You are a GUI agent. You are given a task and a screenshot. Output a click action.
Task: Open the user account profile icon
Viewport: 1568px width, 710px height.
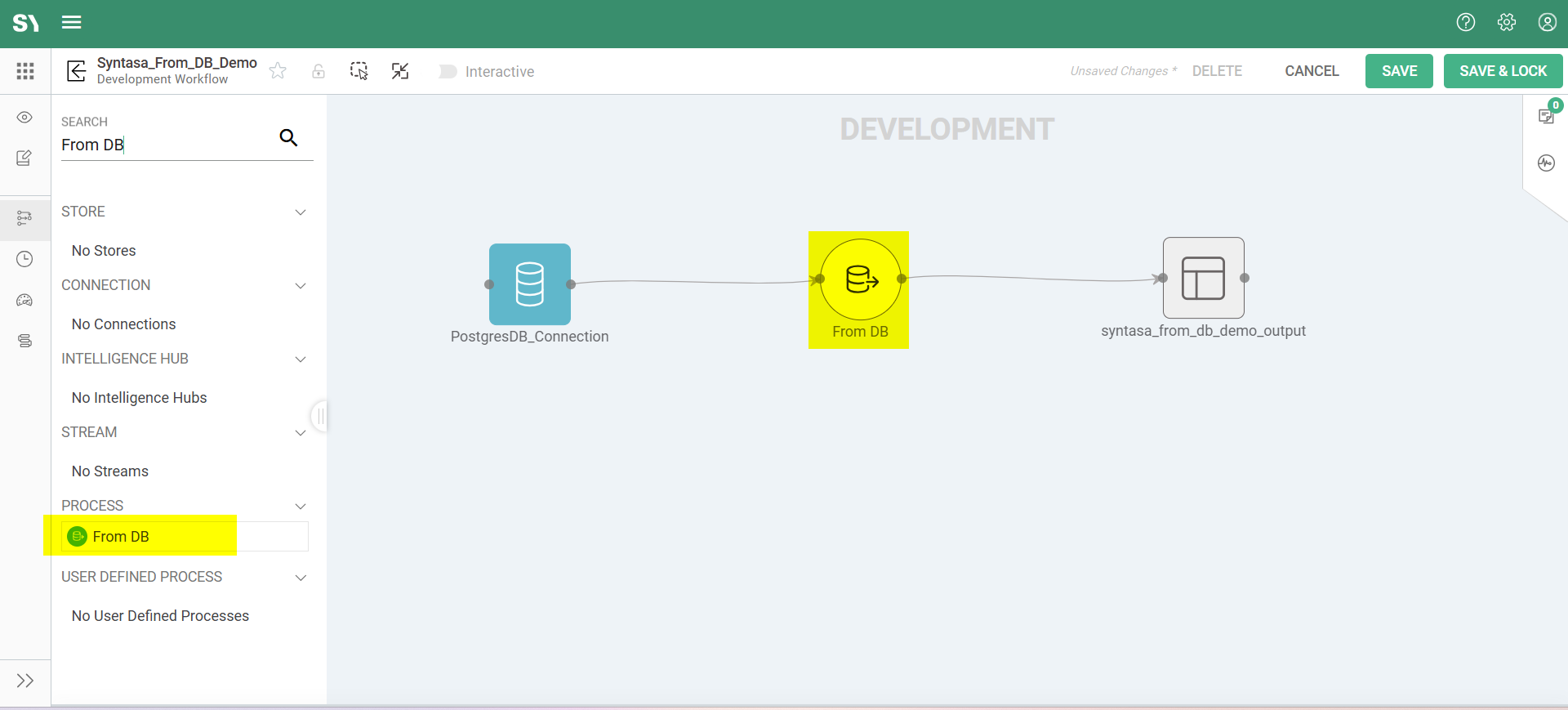pyautogui.click(x=1547, y=23)
